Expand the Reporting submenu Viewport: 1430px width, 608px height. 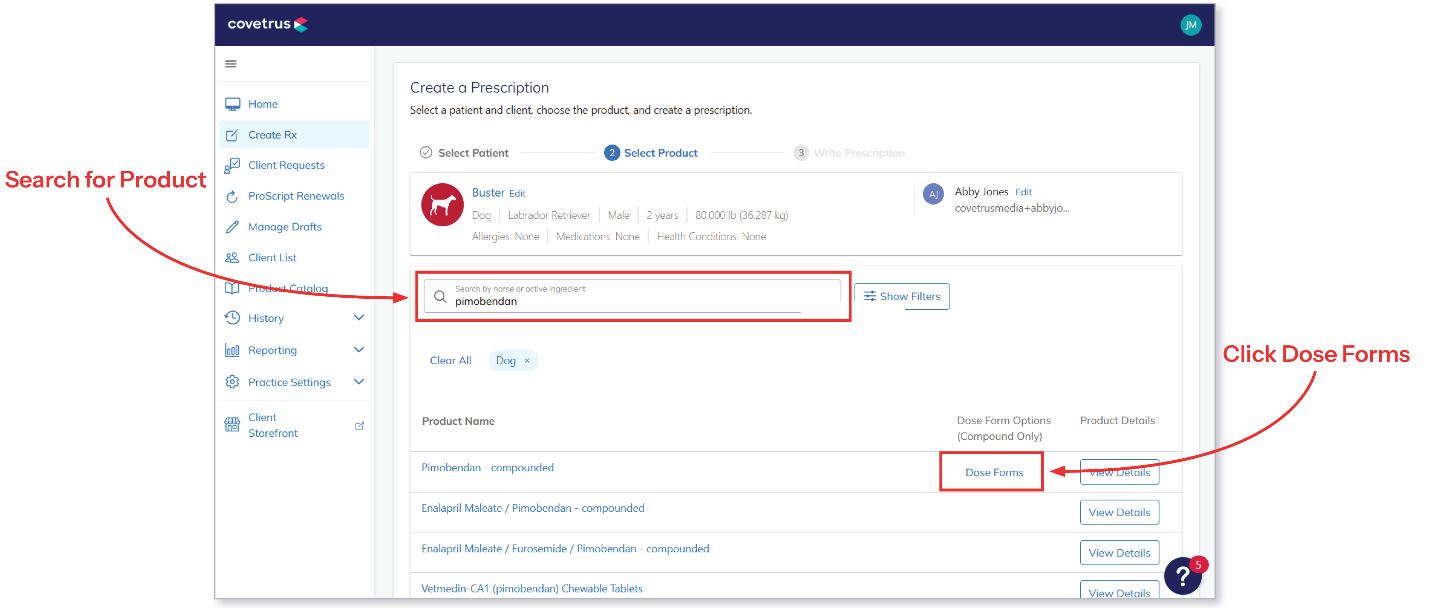click(359, 350)
